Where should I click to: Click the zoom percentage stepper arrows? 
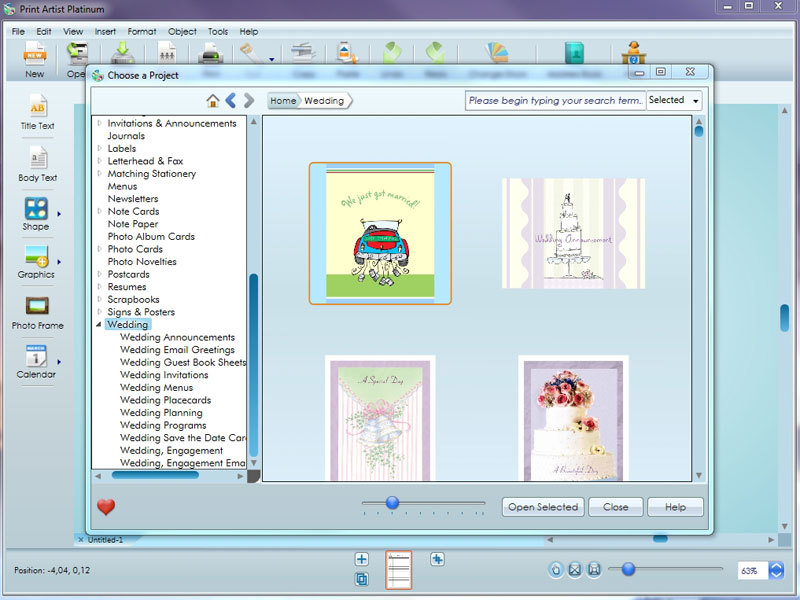pos(776,570)
